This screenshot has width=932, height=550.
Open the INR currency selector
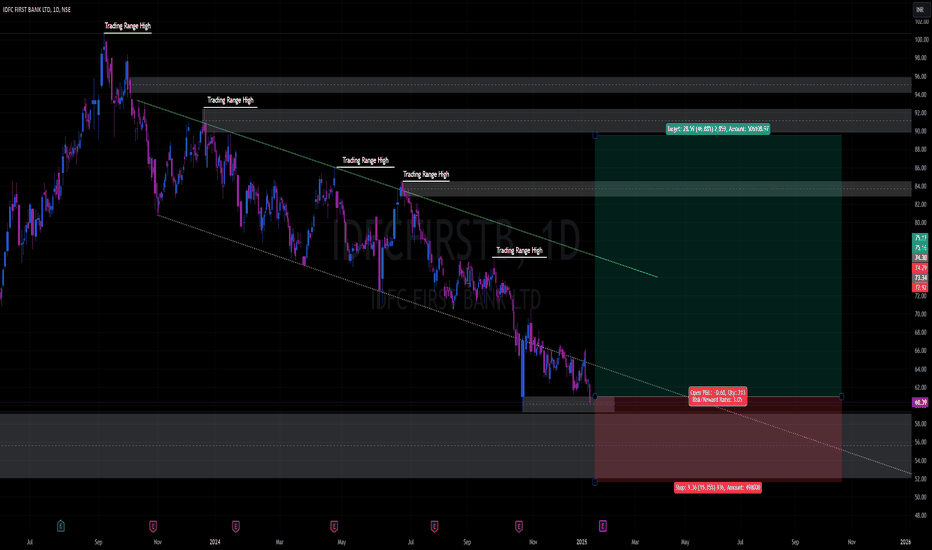click(x=920, y=10)
